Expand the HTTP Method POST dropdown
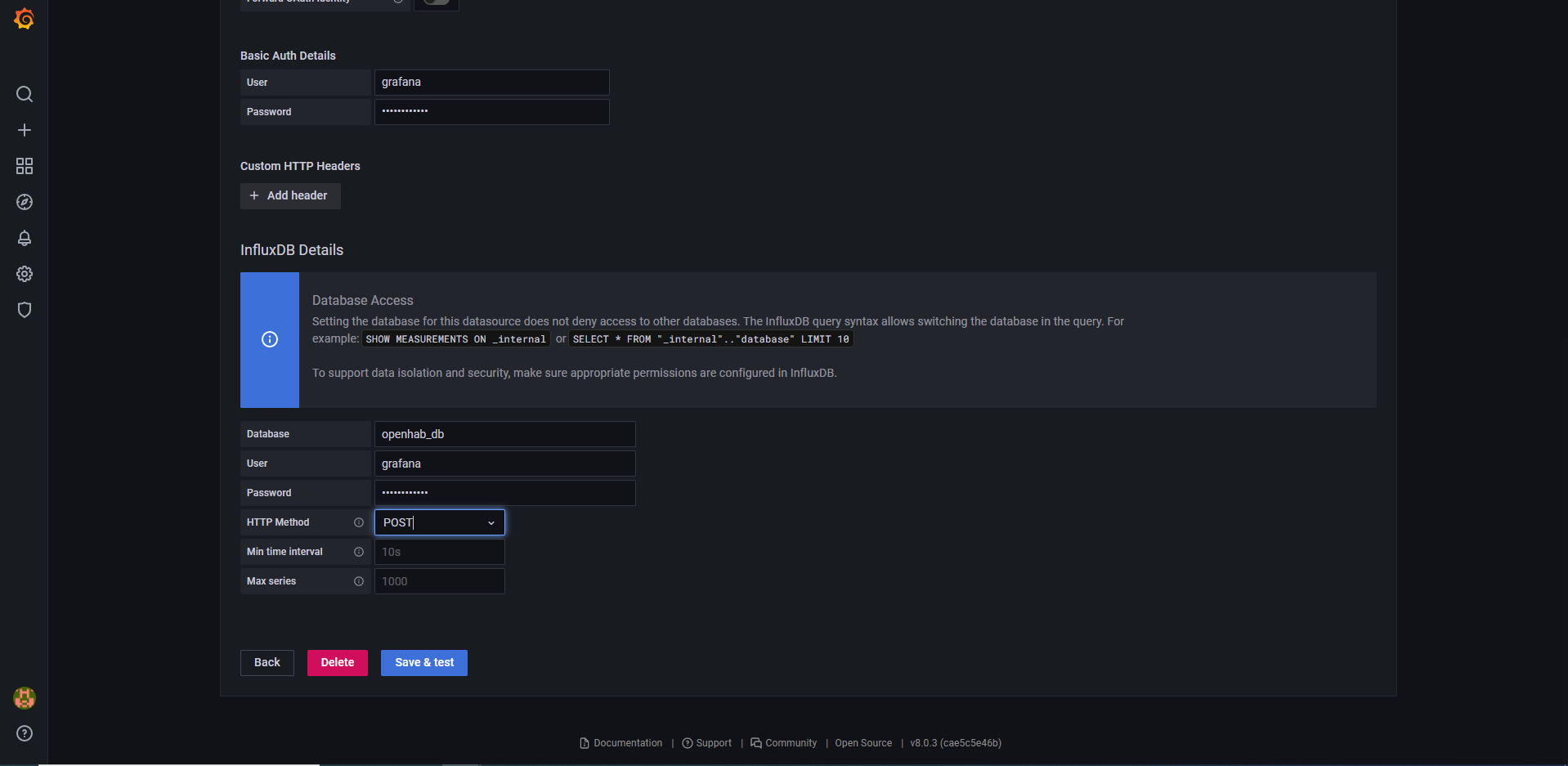Screen dimensions: 1568x766 pyautogui.click(x=440, y=522)
